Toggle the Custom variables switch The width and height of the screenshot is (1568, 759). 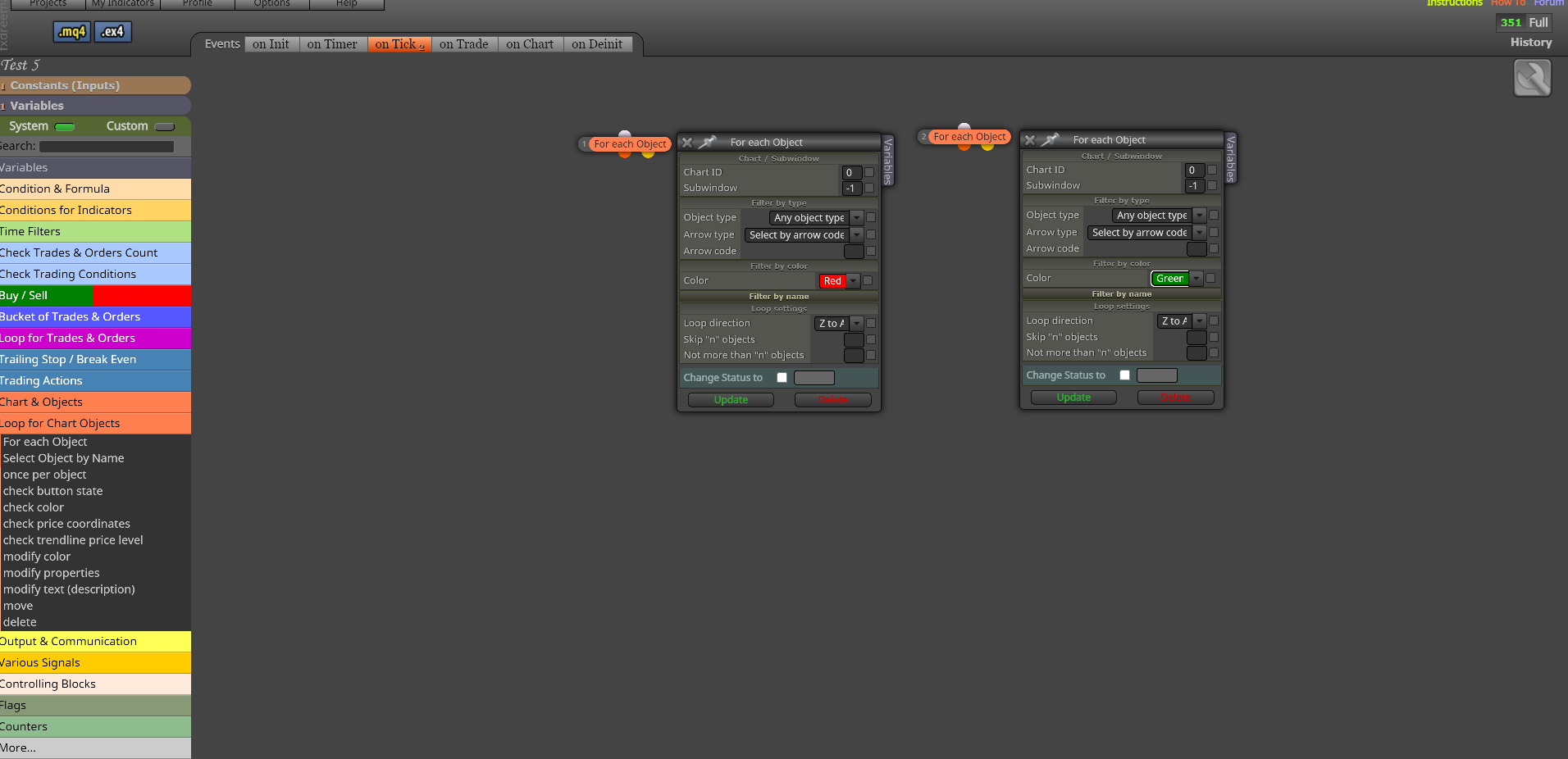click(x=165, y=127)
